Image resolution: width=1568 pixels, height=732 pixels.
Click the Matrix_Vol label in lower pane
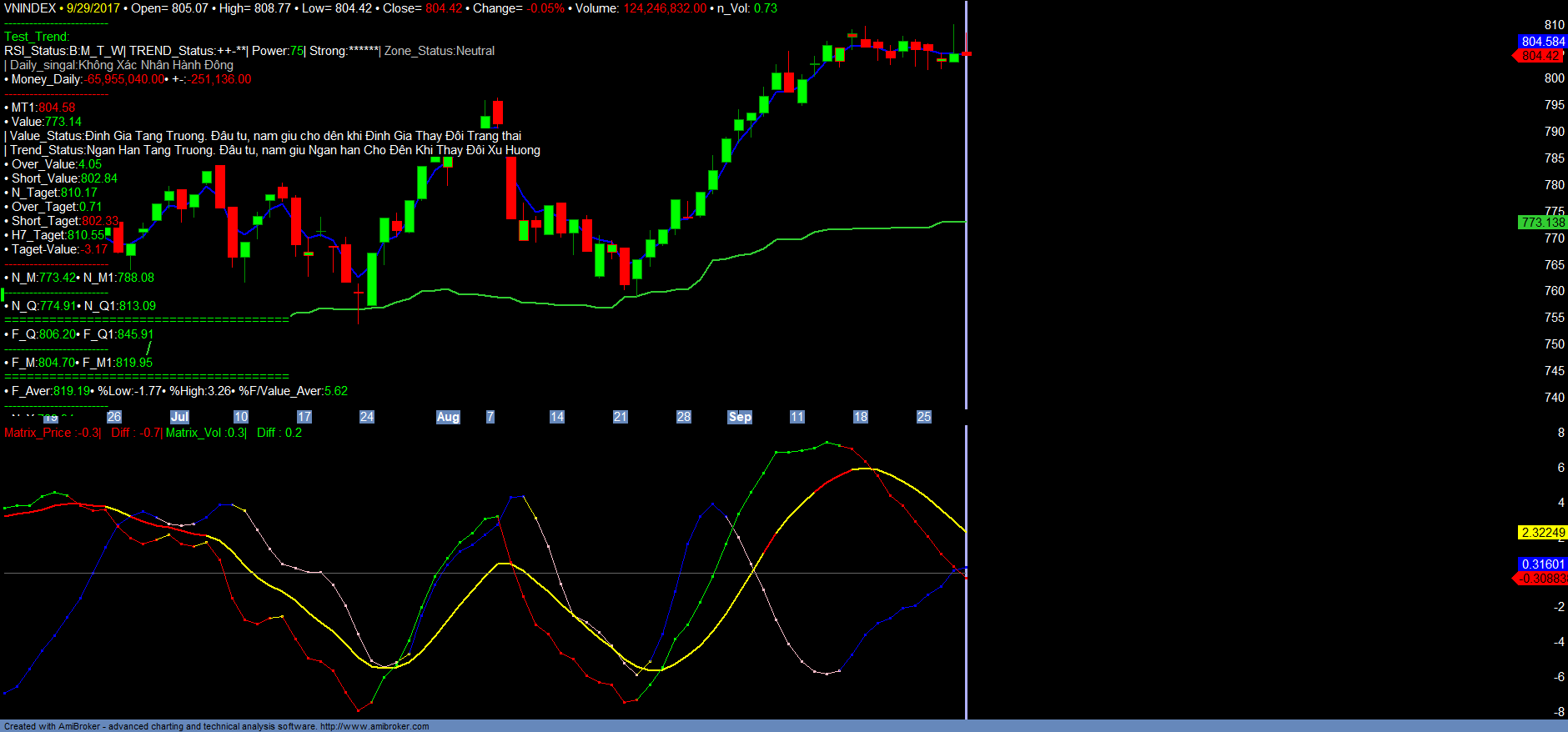click(x=194, y=433)
